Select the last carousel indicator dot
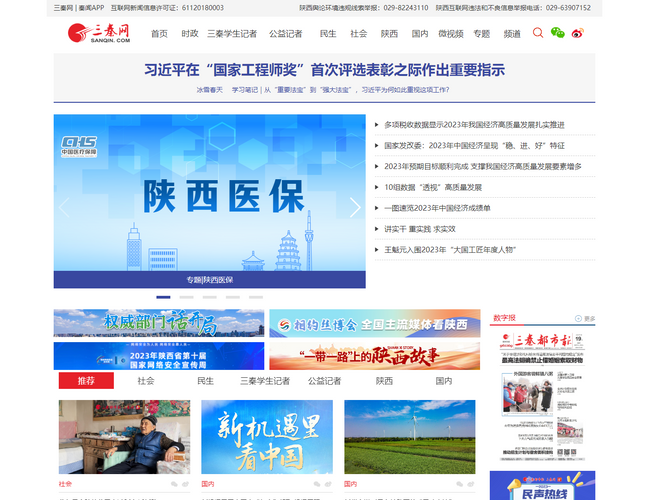Screen dimensions: 650x500 tap(256, 297)
